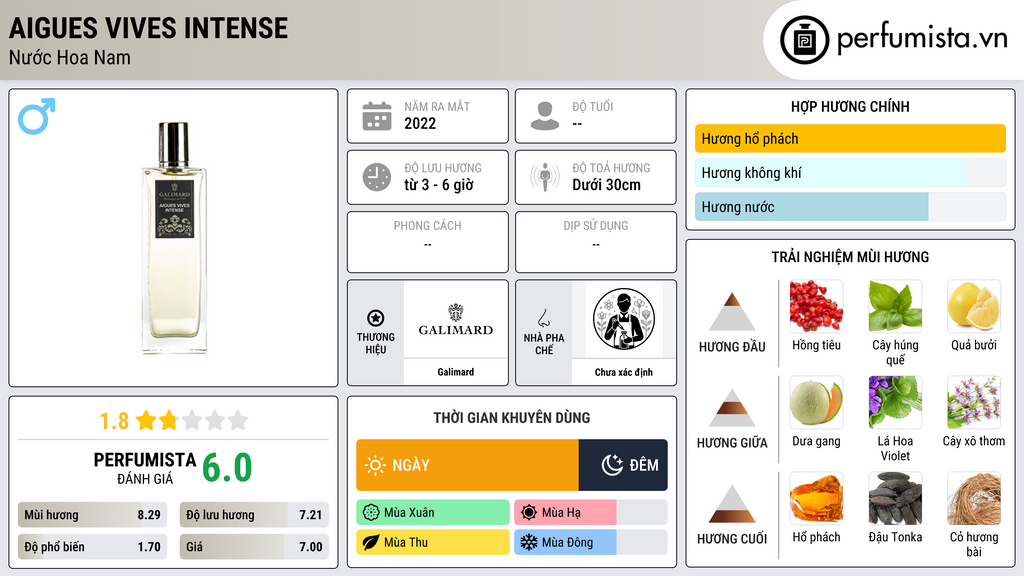
Task: Click the perfume bottle product image
Action: point(174,238)
